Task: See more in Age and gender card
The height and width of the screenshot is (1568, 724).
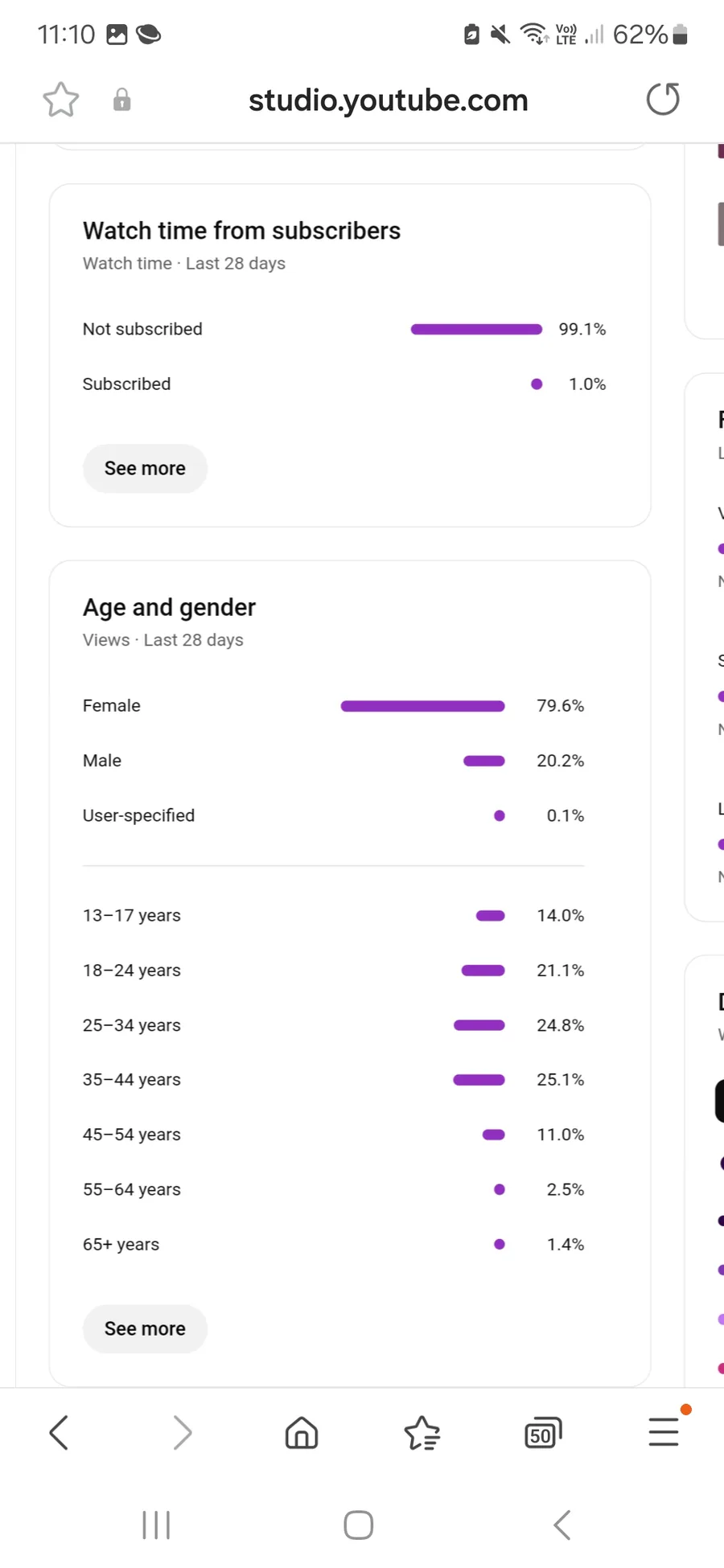Action: tap(145, 1328)
